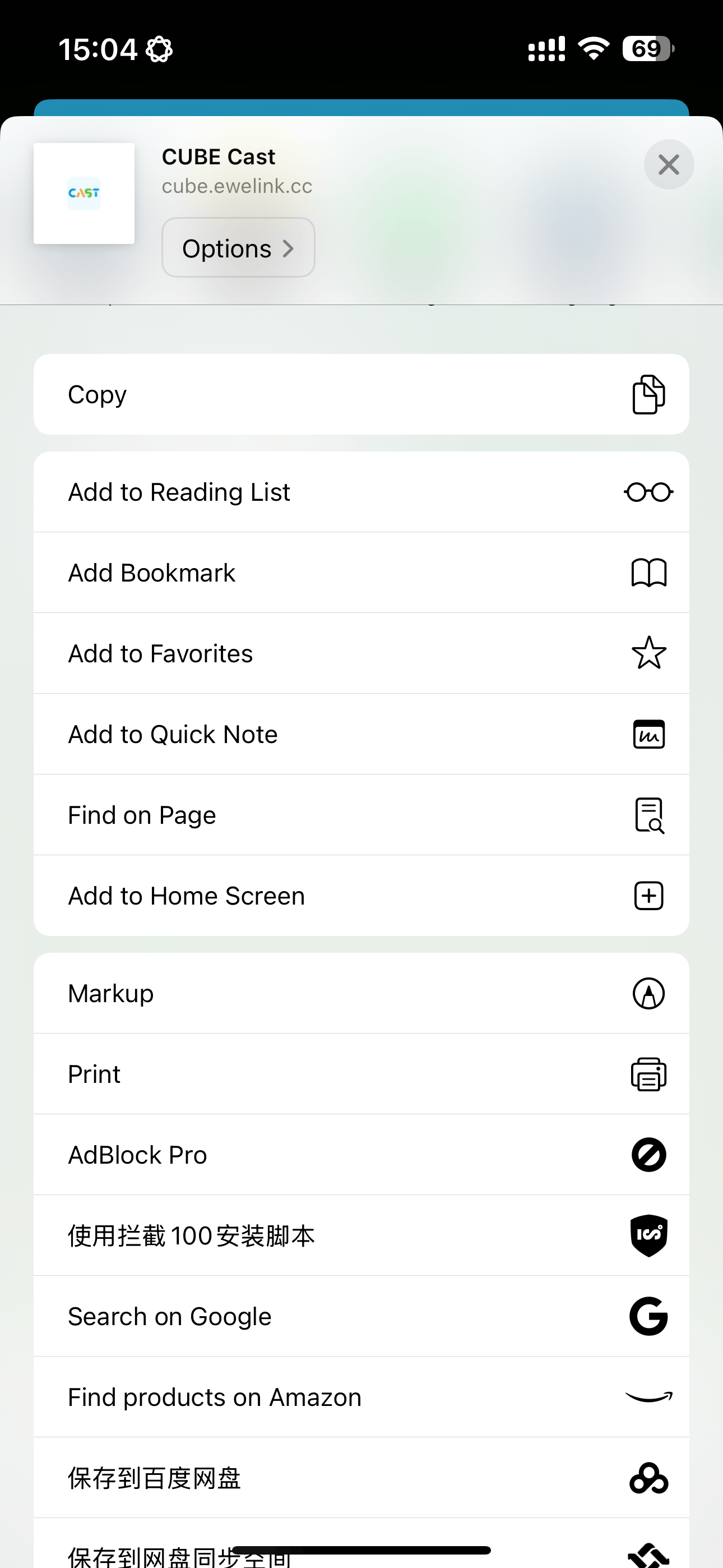Select 使用拦截 100 安装脚本 action

tap(191, 1235)
